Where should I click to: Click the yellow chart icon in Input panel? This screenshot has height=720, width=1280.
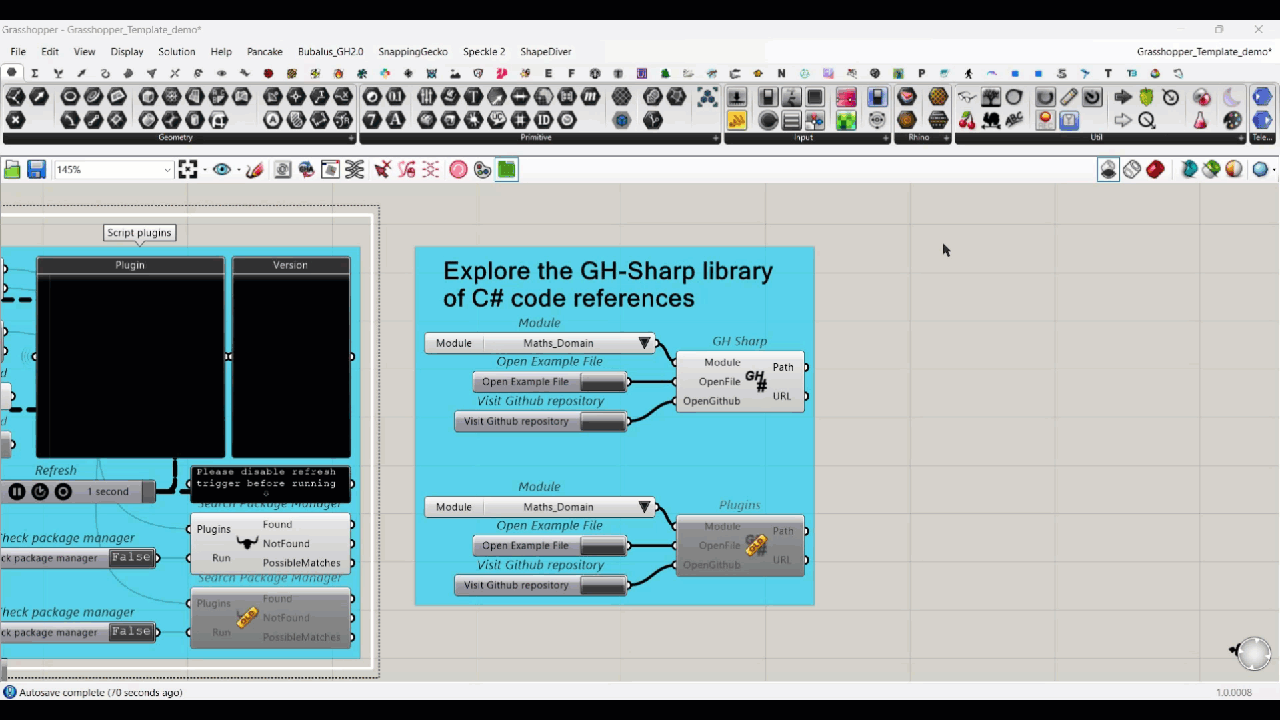(x=737, y=120)
